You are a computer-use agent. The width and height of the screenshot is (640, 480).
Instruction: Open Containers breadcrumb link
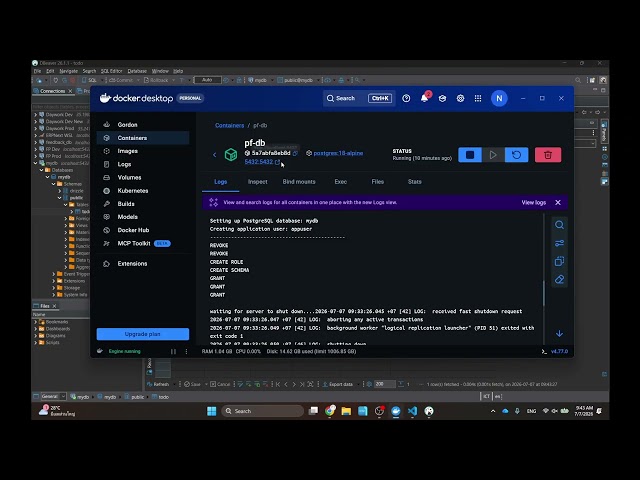point(229,126)
